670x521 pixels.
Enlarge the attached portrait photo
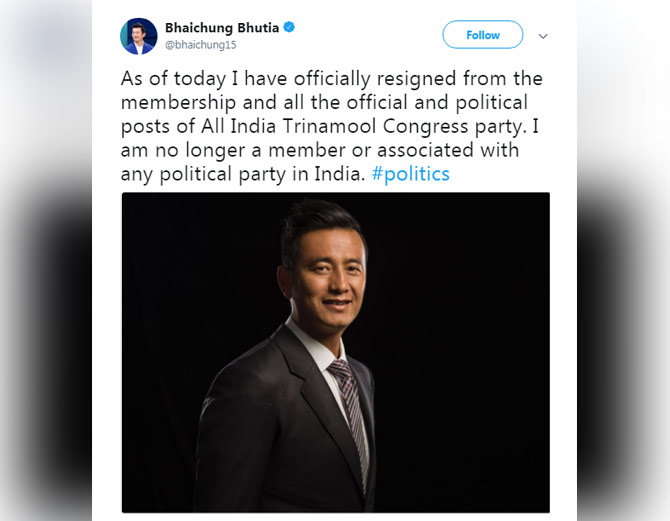tap(335, 352)
